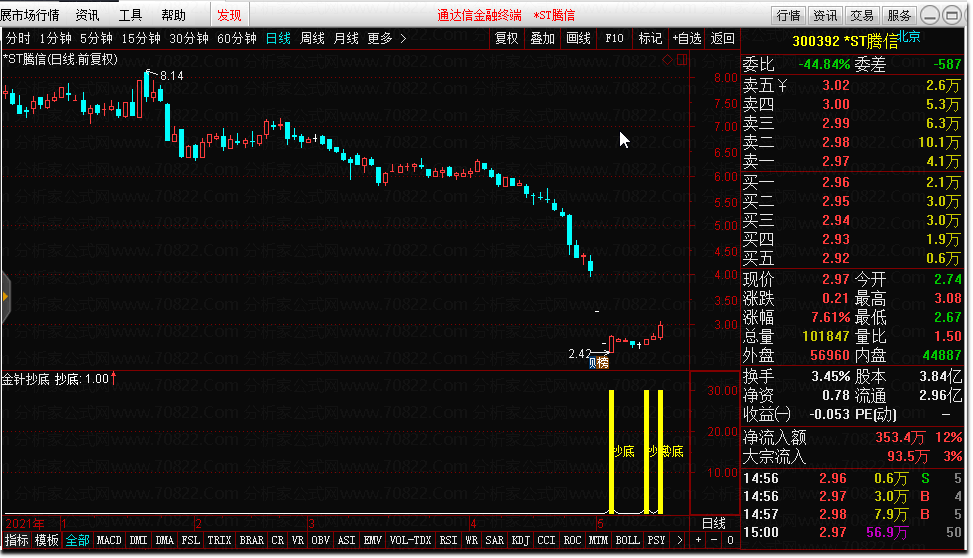Select the 5分钟 period

click(96, 38)
